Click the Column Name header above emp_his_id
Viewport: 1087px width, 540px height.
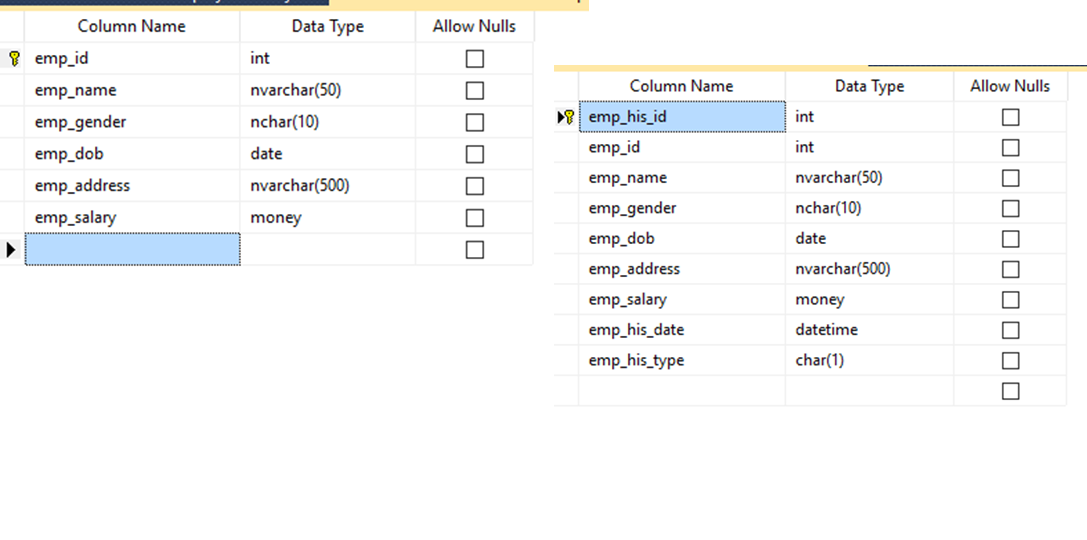point(682,86)
